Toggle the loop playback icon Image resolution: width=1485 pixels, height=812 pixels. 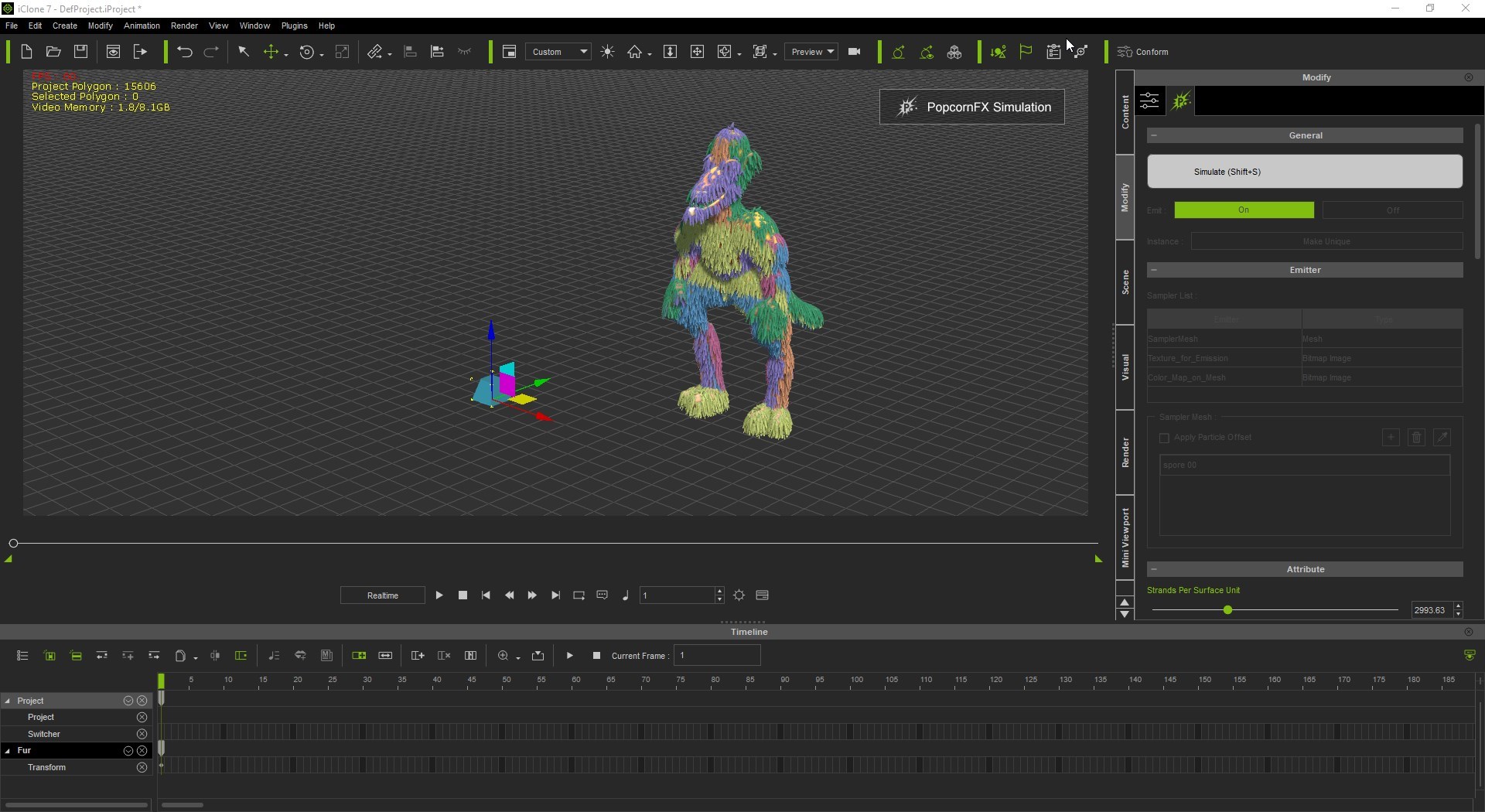pyautogui.click(x=579, y=595)
